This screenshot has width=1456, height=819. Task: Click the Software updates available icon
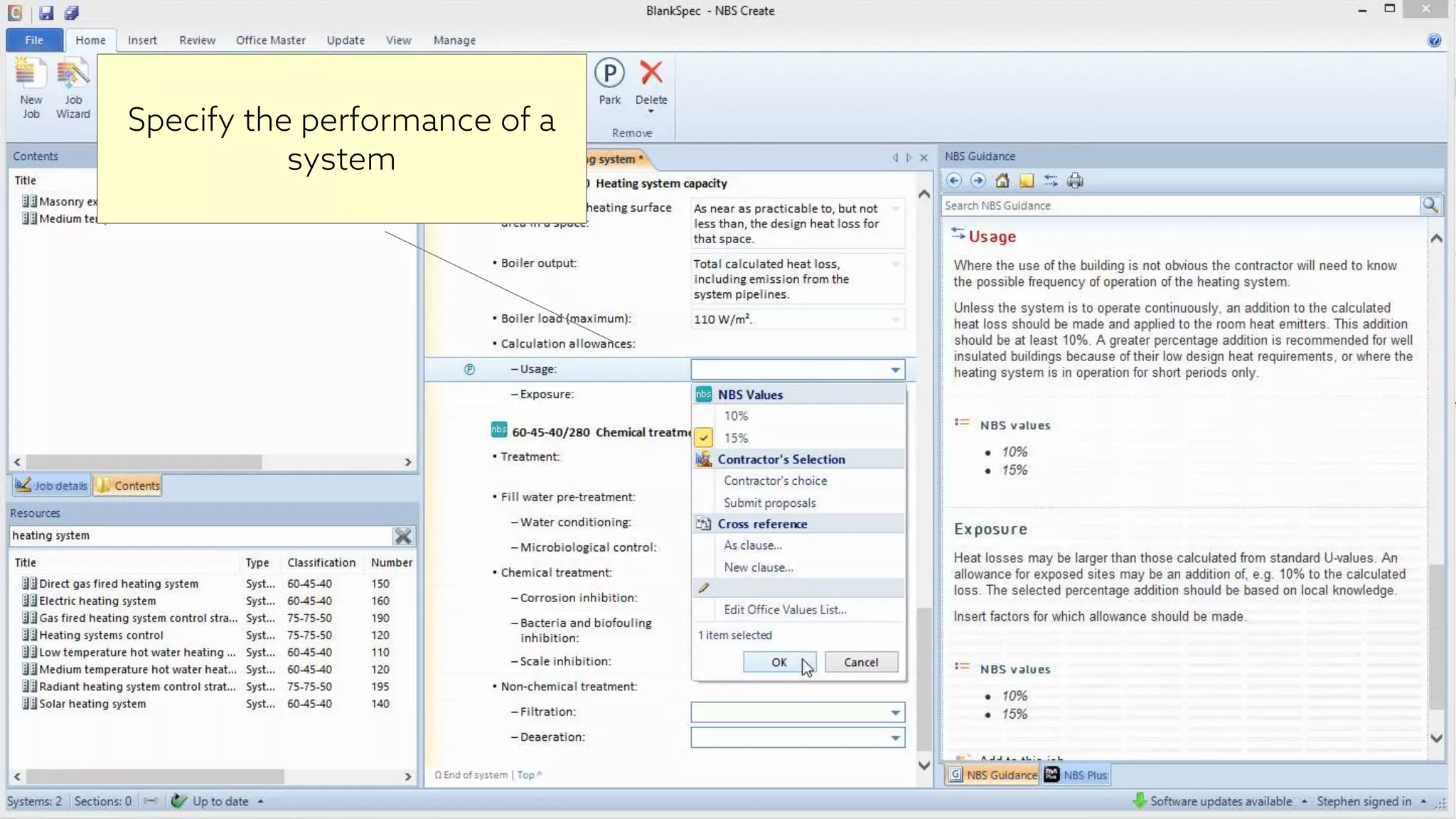1140,801
